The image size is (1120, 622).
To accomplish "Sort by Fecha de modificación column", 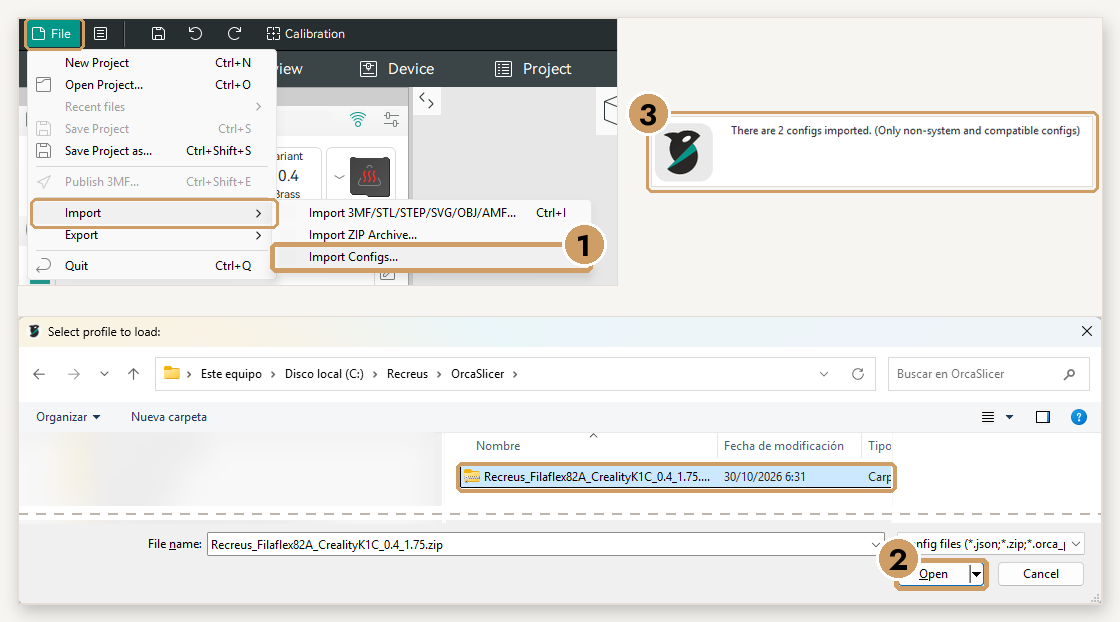I will point(784,446).
